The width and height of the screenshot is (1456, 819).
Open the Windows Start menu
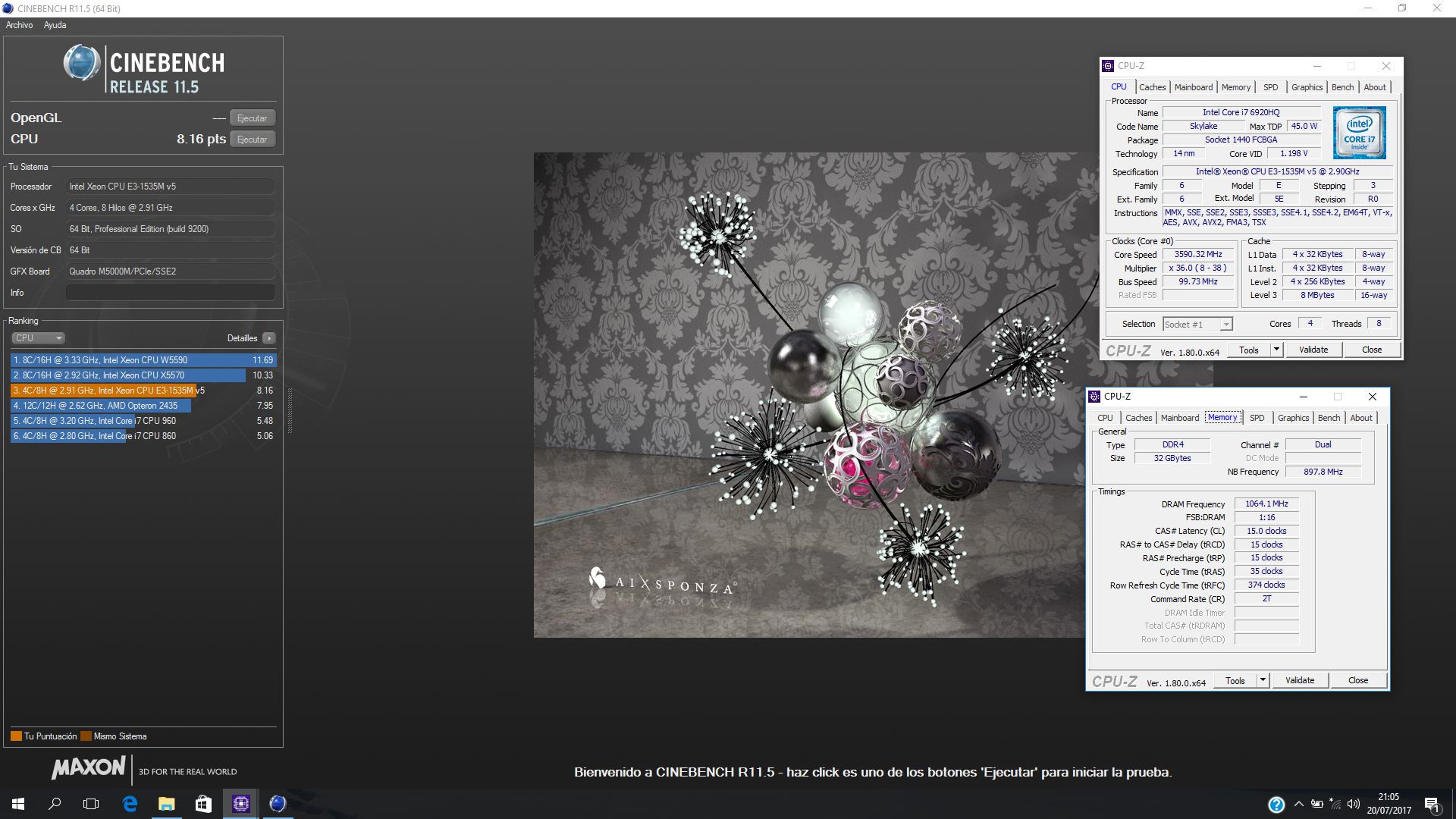[18, 804]
